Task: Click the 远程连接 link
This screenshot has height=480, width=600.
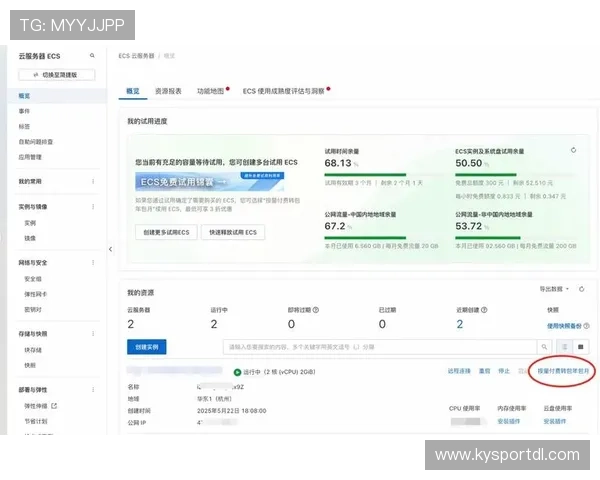Action: point(459,371)
